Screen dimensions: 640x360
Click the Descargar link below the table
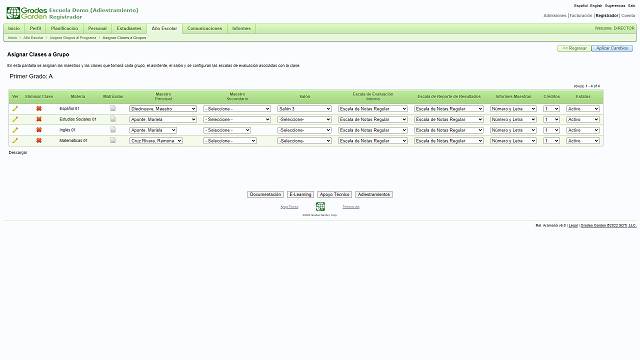pyautogui.click(x=18, y=153)
